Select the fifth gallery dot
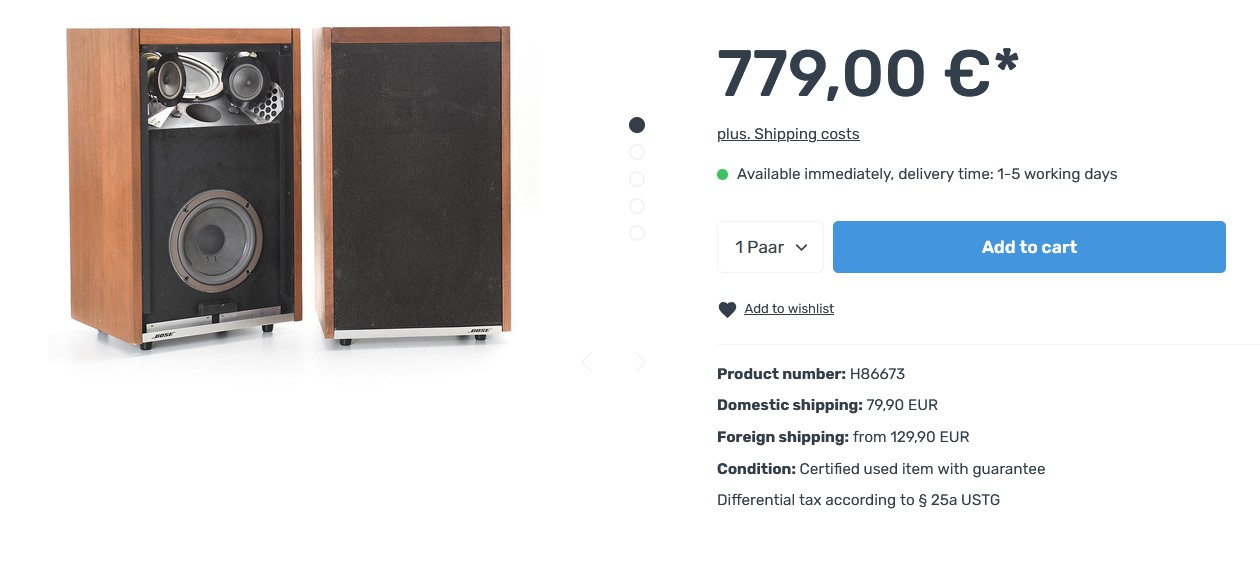The image size is (1260, 575). pyautogui.click(x=637, y=233)
